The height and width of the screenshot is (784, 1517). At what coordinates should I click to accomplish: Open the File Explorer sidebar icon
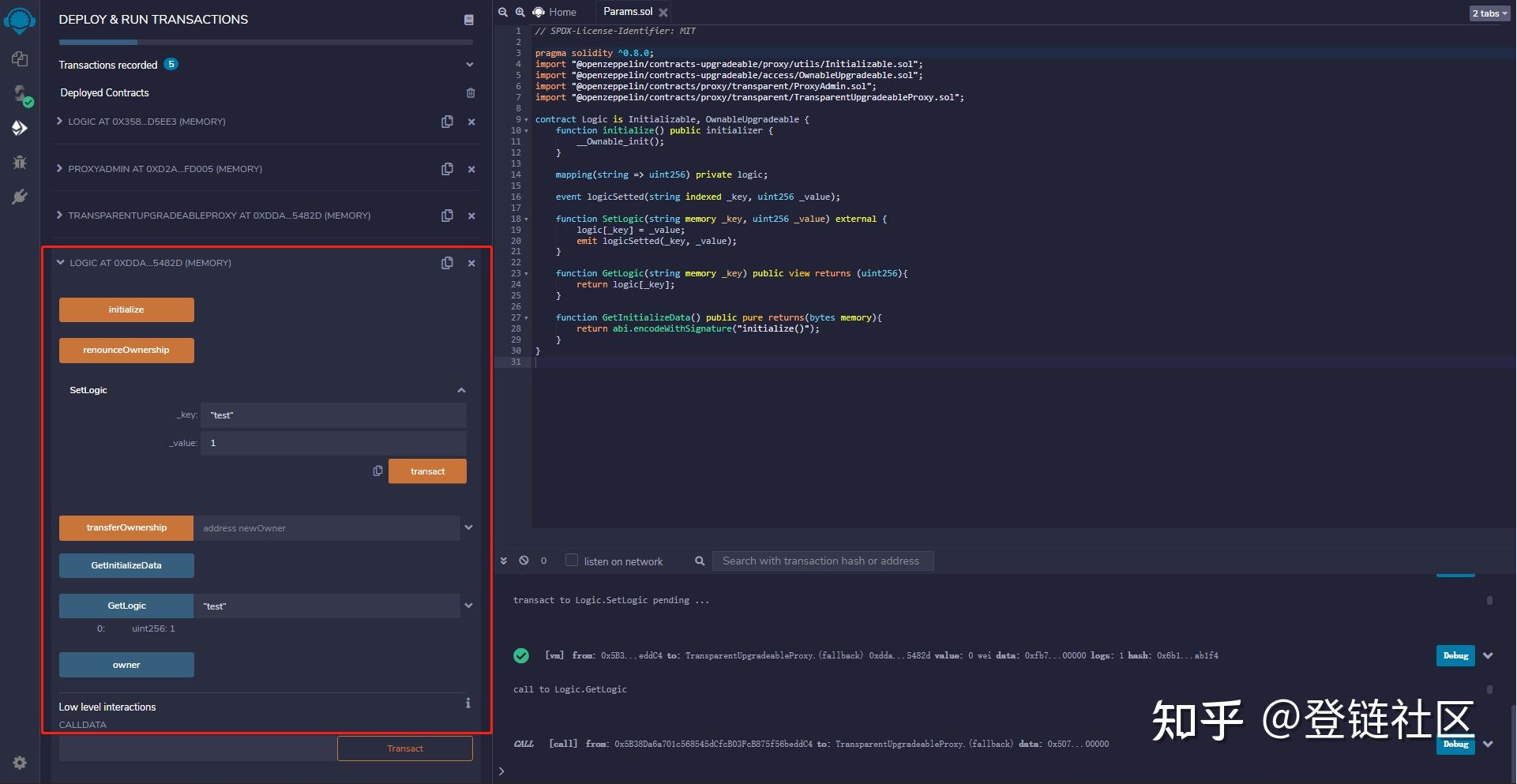[x=20, y=59]
